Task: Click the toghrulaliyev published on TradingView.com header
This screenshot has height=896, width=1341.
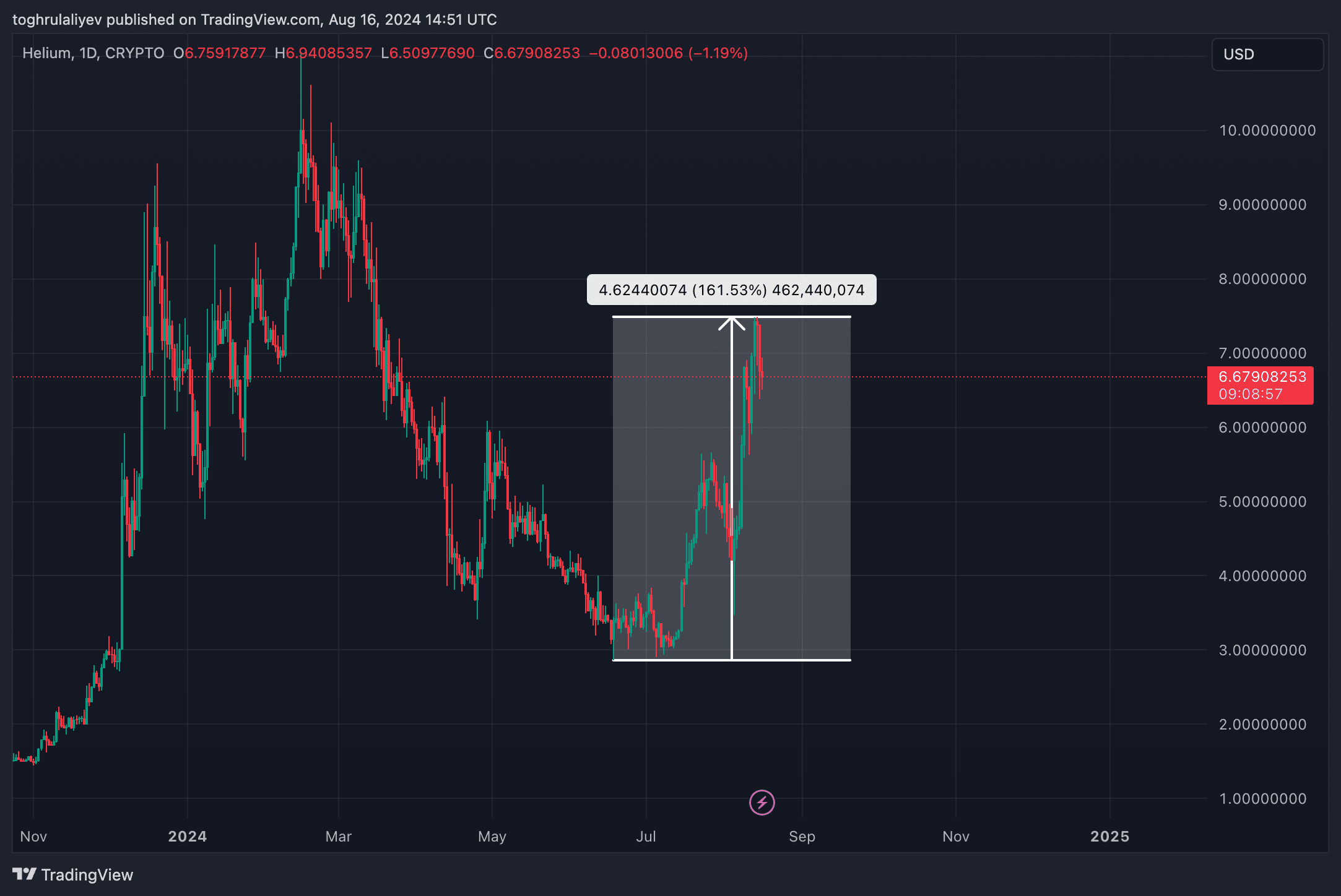Action: (254, 20)
